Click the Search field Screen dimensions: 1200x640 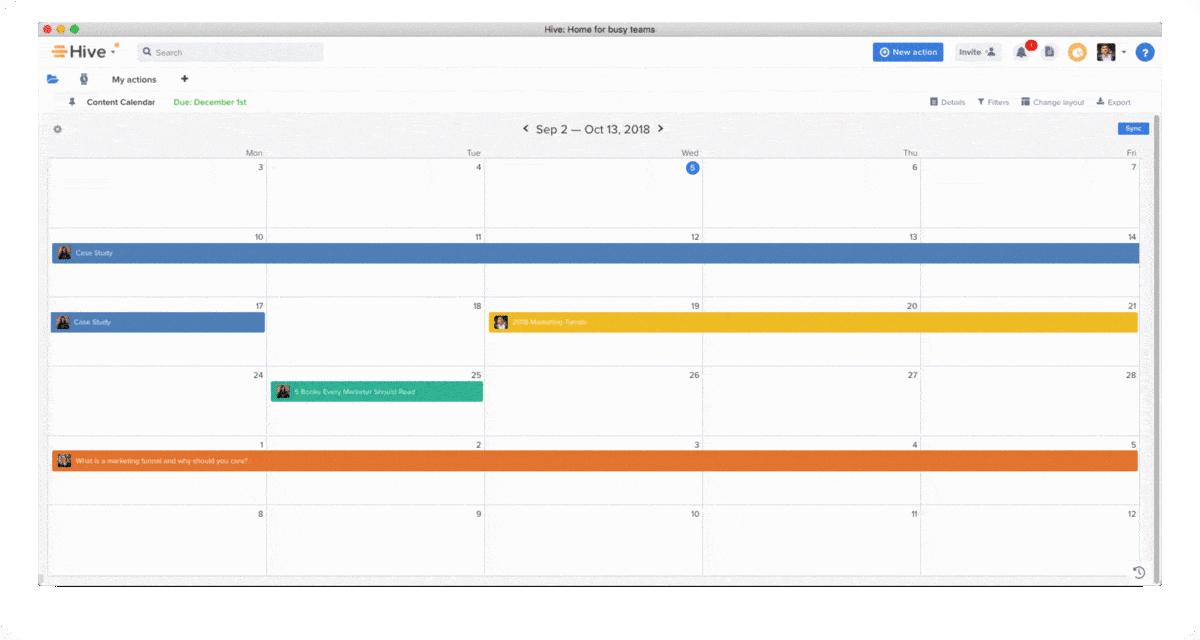click(x=230, y=52)
